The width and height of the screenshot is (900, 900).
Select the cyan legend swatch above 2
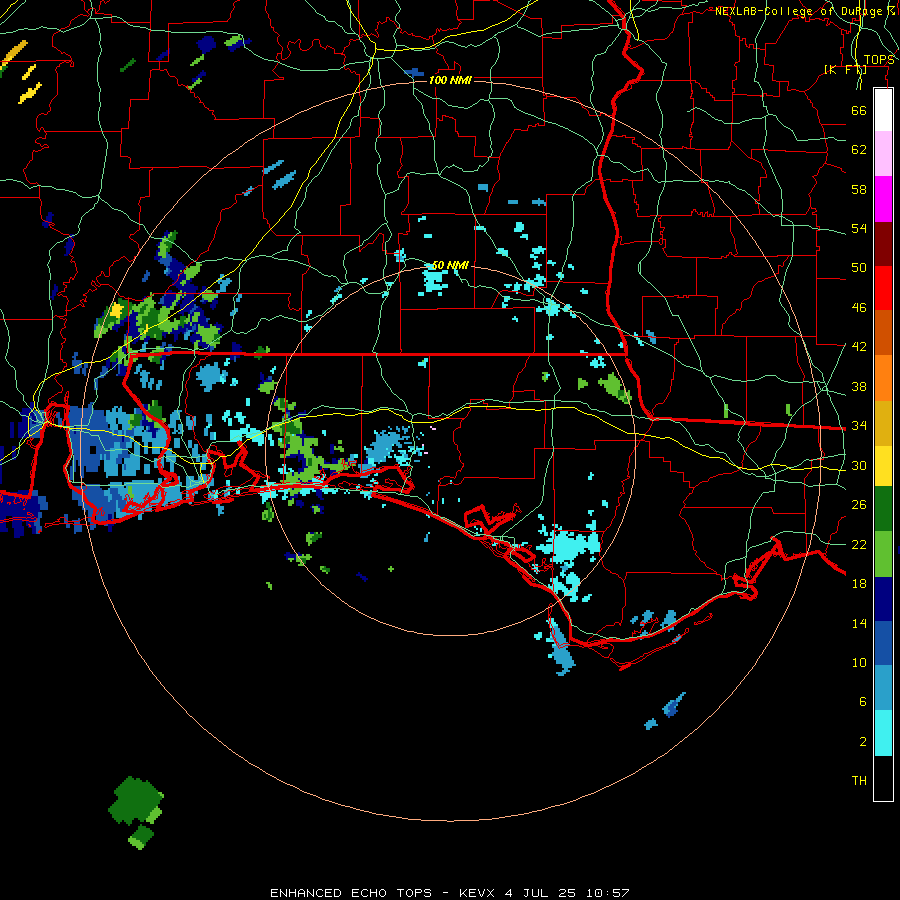[x=883, y=733]
